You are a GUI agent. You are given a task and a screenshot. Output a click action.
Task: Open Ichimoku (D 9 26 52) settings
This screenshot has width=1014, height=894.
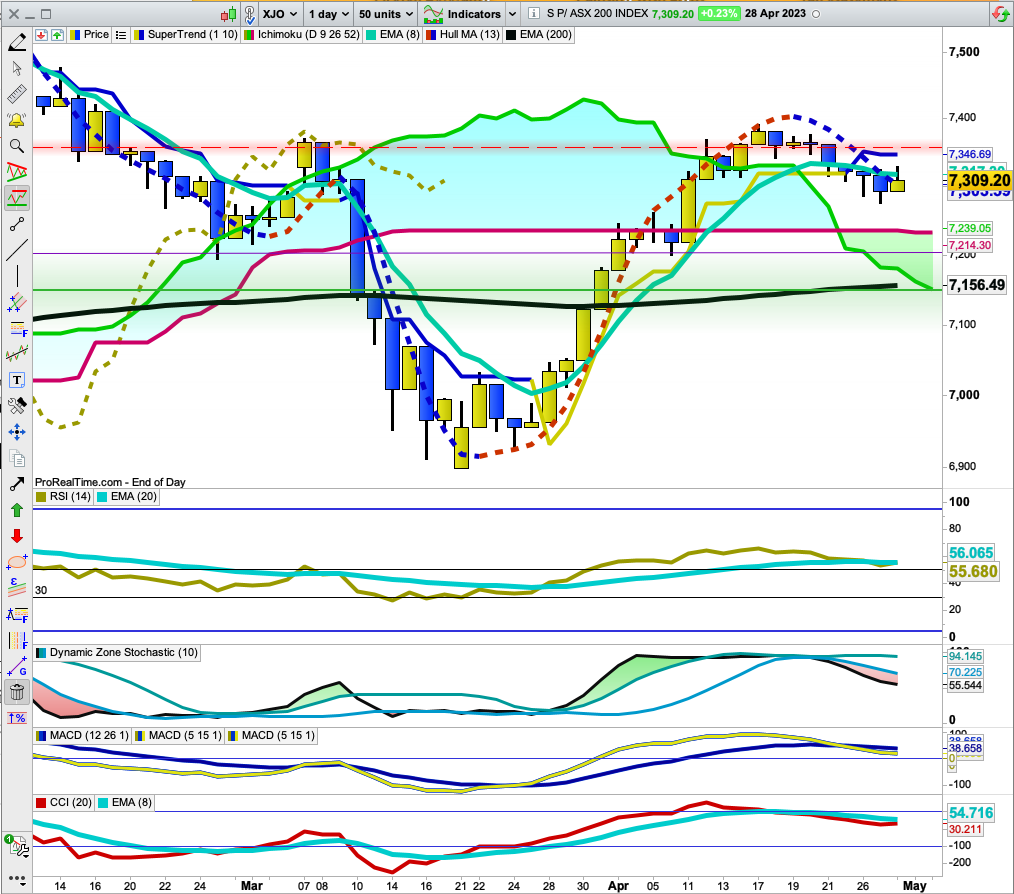point(301,35)
